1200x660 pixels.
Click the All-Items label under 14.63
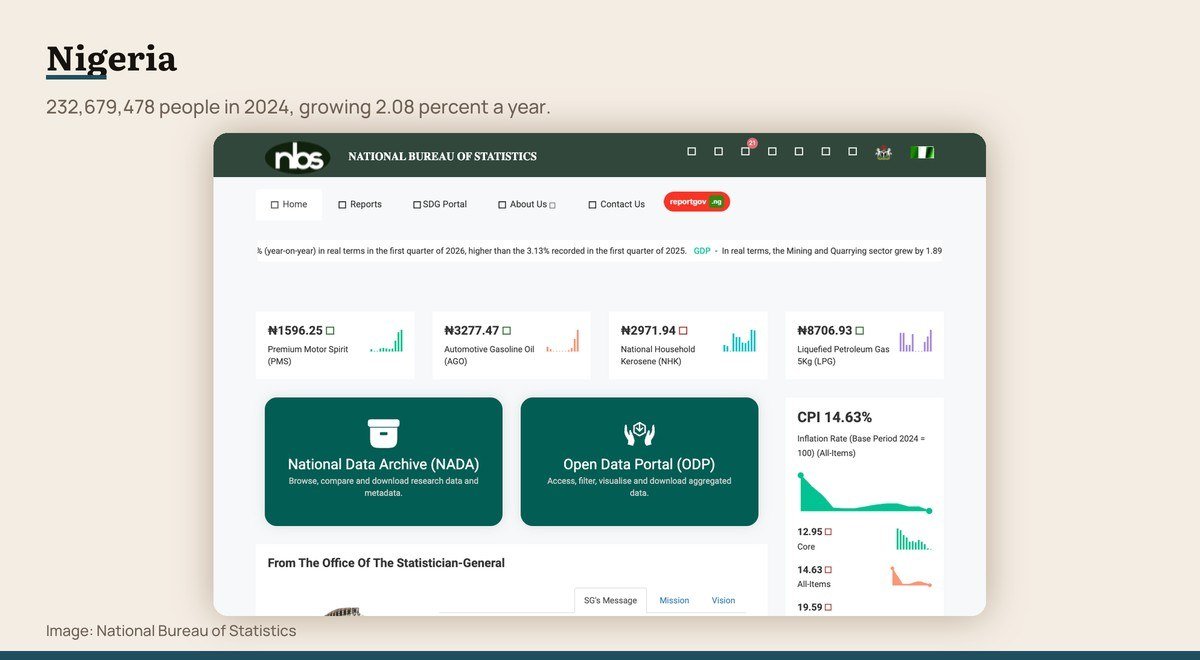814,584
